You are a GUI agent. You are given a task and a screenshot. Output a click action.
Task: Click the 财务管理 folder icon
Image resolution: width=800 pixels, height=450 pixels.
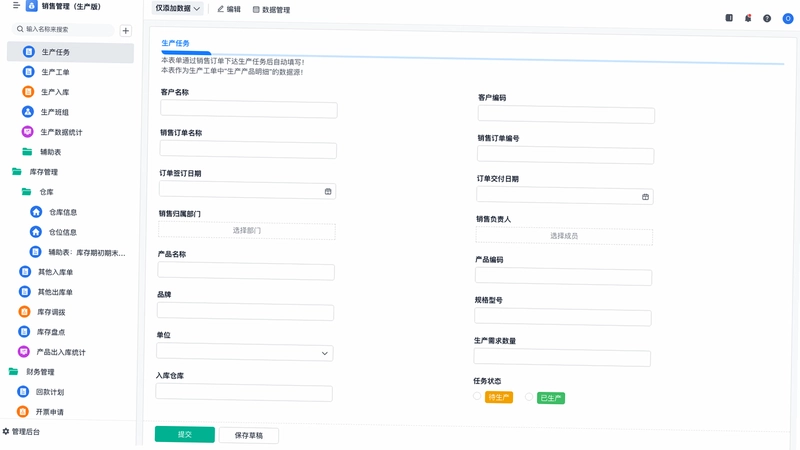(14, 371)
